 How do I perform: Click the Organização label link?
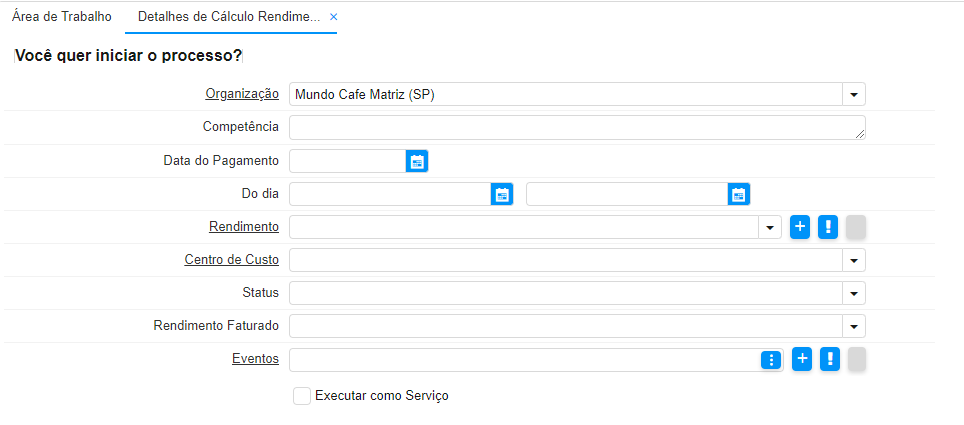coord(242,94)
